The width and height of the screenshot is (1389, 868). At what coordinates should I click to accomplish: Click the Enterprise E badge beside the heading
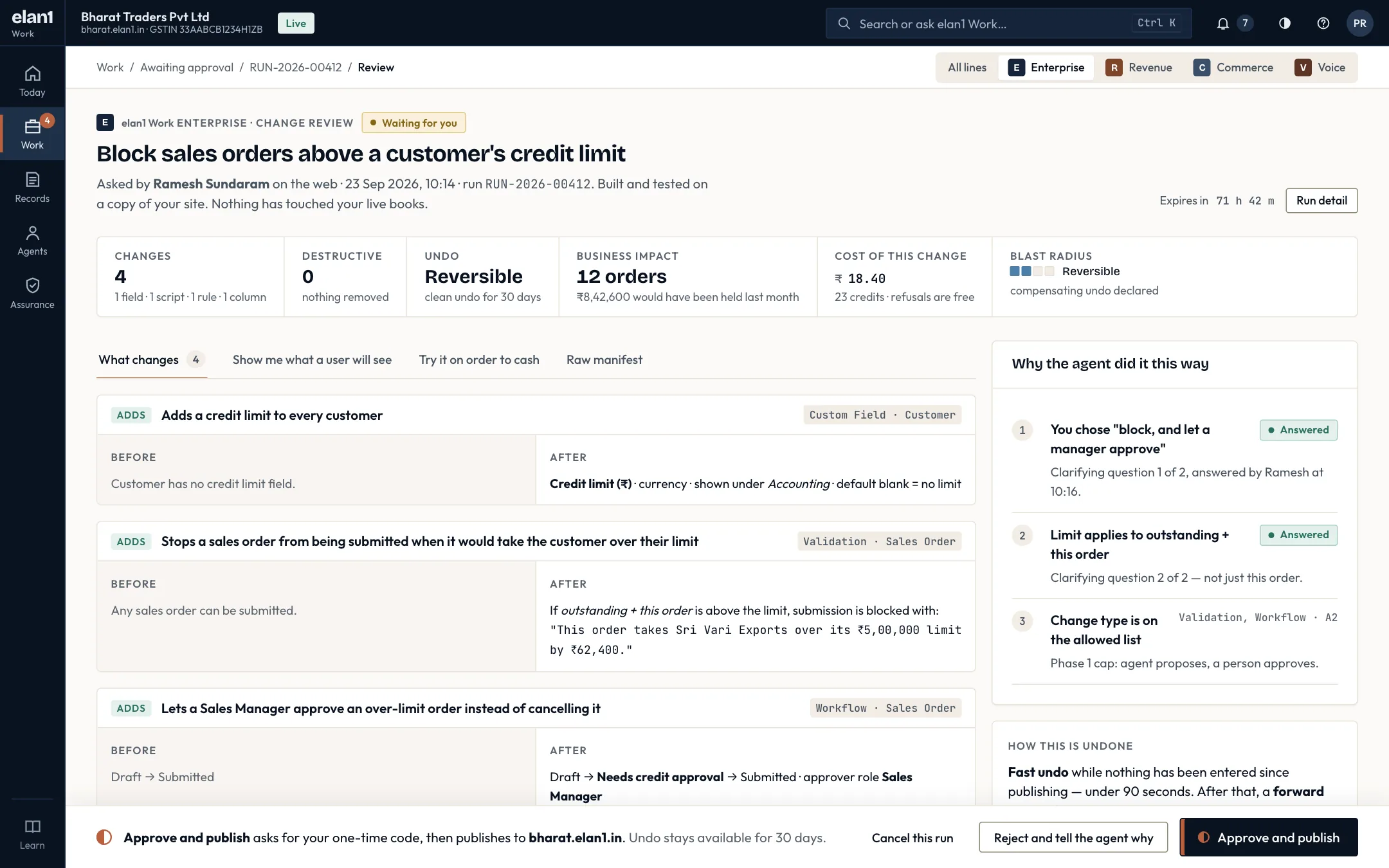[105, 122]
